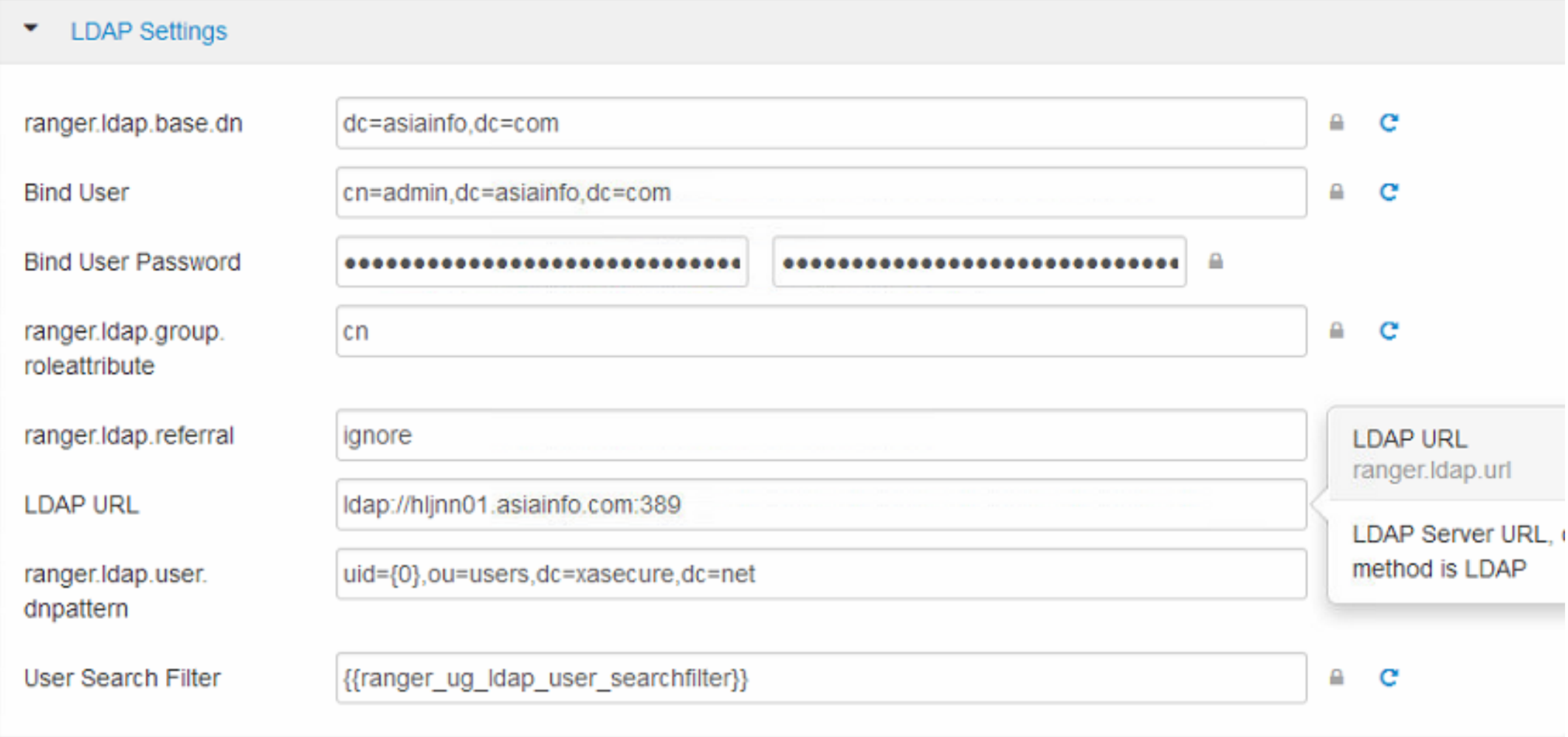Focus the roleattribute field containing cn

(x=821, y=331)
